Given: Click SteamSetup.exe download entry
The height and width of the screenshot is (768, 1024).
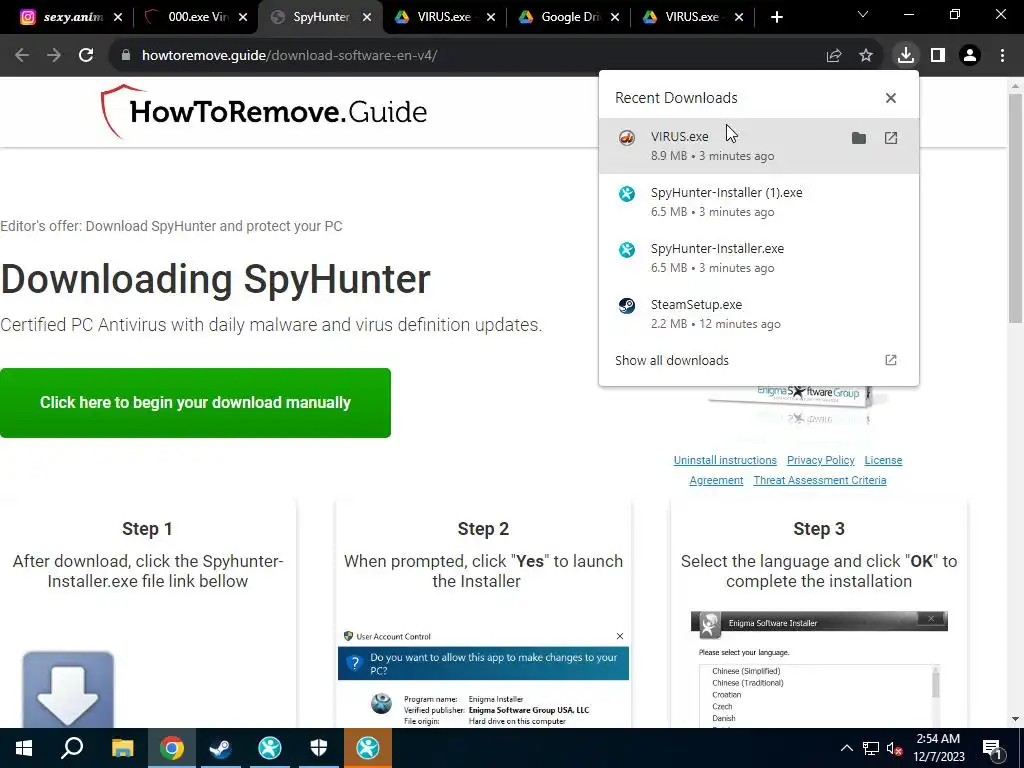Looking at the screenshot, I should point(759,314).
